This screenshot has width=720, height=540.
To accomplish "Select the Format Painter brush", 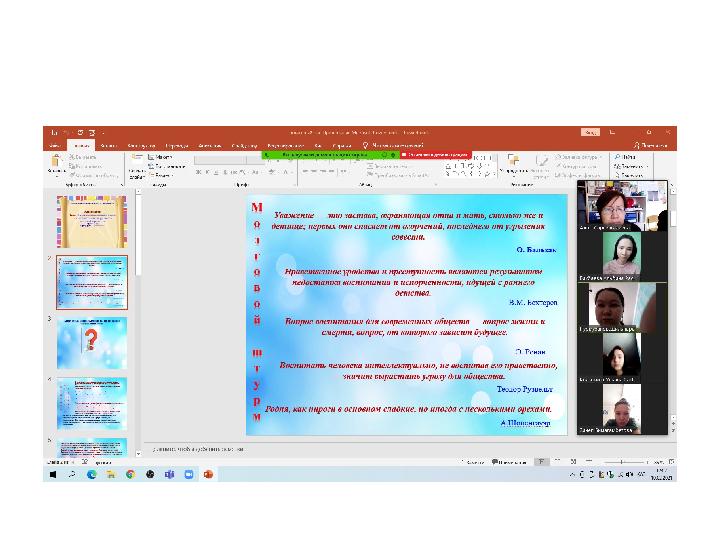I will point(94,175).
